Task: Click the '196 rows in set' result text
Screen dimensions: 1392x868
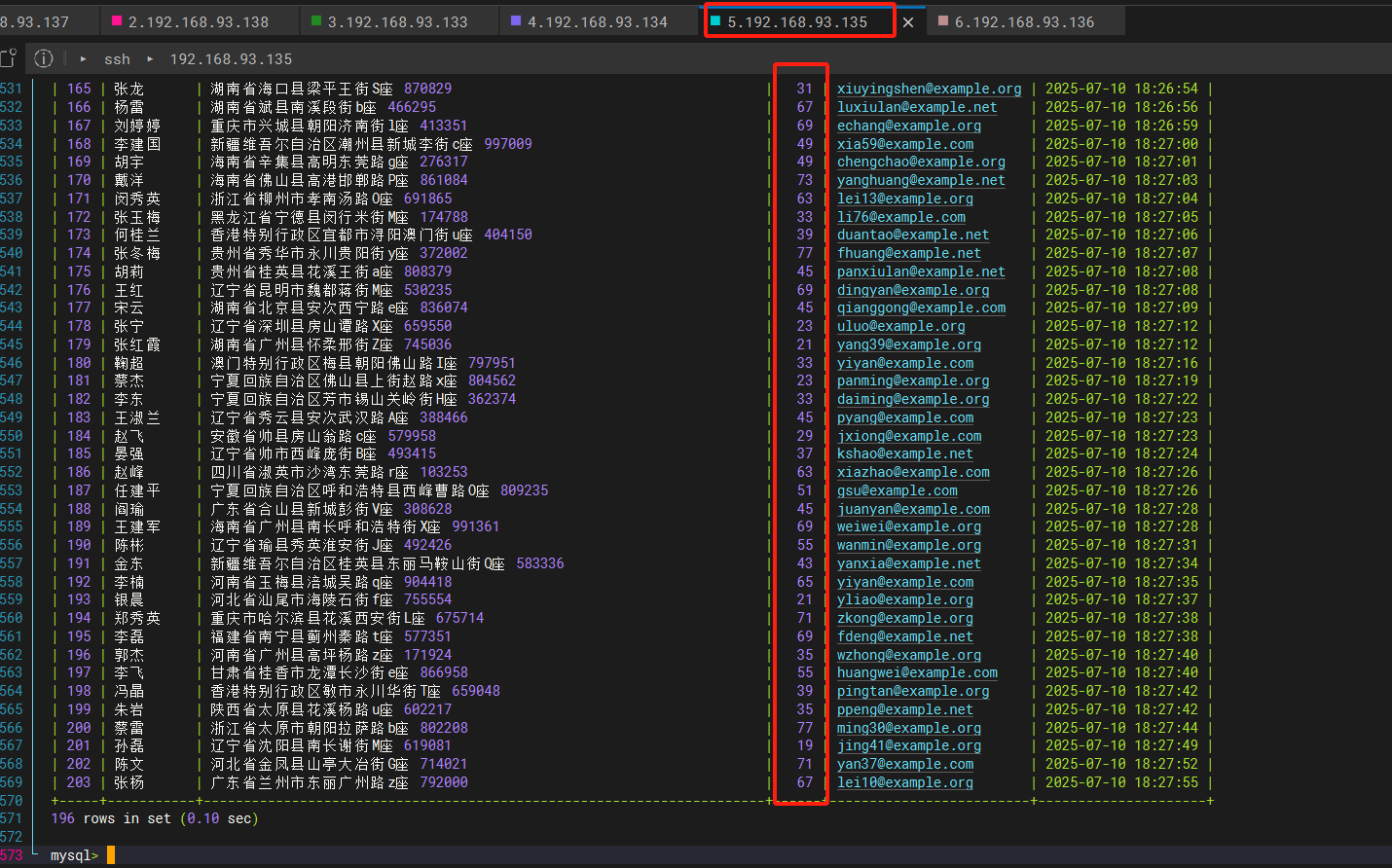Action: pyautogui.click(x=111, y=818)
